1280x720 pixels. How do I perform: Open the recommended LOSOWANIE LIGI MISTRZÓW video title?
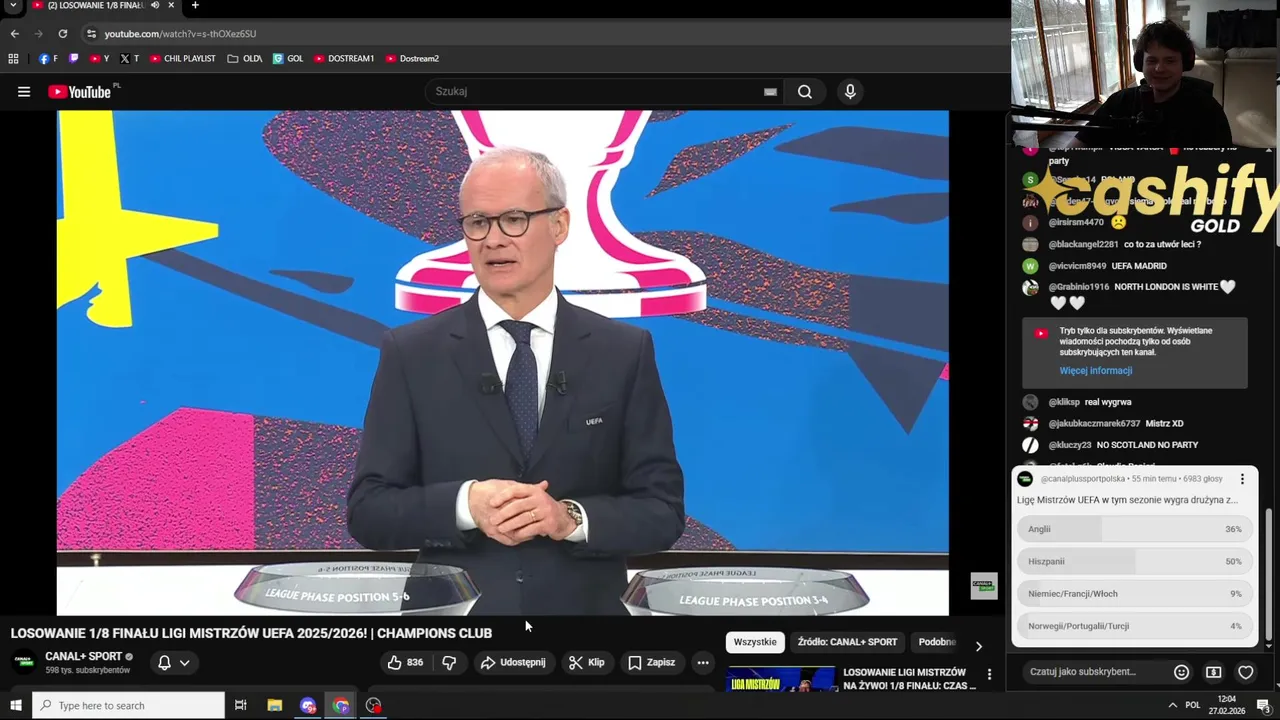click(909, 679)
